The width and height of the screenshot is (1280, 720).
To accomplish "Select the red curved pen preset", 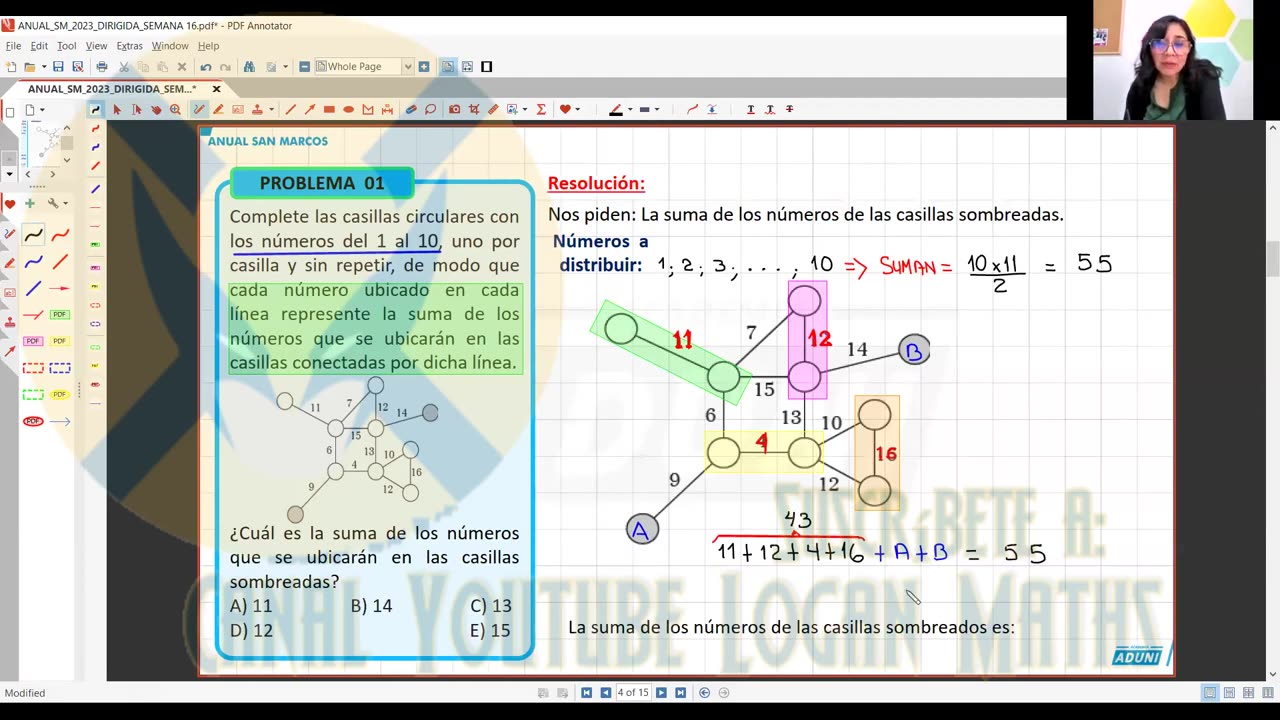I will click(x=60, y=235).
